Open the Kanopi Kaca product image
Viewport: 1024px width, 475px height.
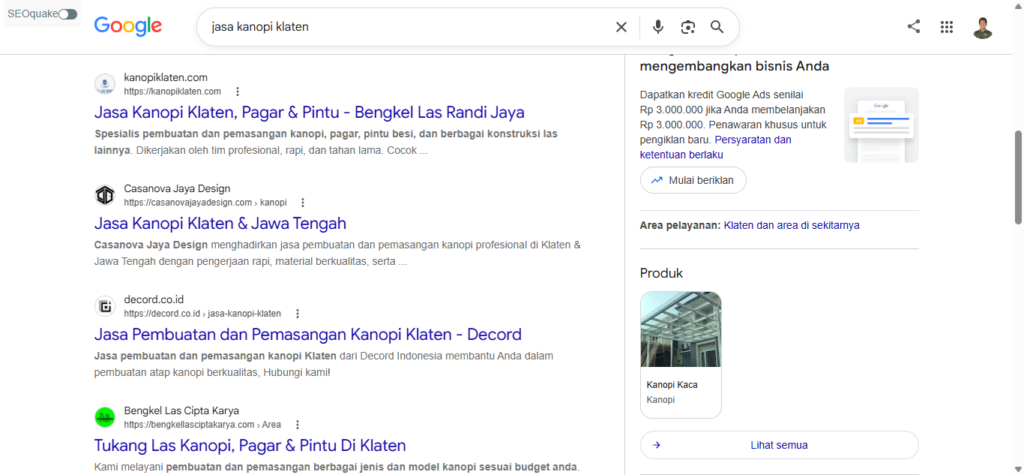pyautogui.click(x=680, y=329)
